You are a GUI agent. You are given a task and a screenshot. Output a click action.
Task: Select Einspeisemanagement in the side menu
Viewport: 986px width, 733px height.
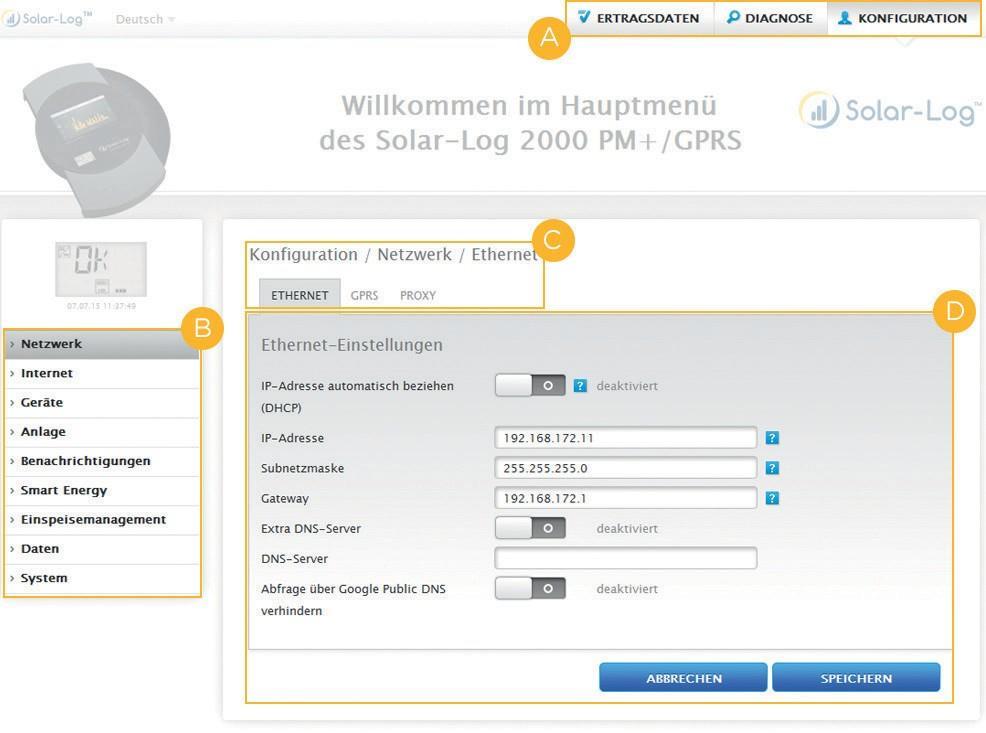102,519
